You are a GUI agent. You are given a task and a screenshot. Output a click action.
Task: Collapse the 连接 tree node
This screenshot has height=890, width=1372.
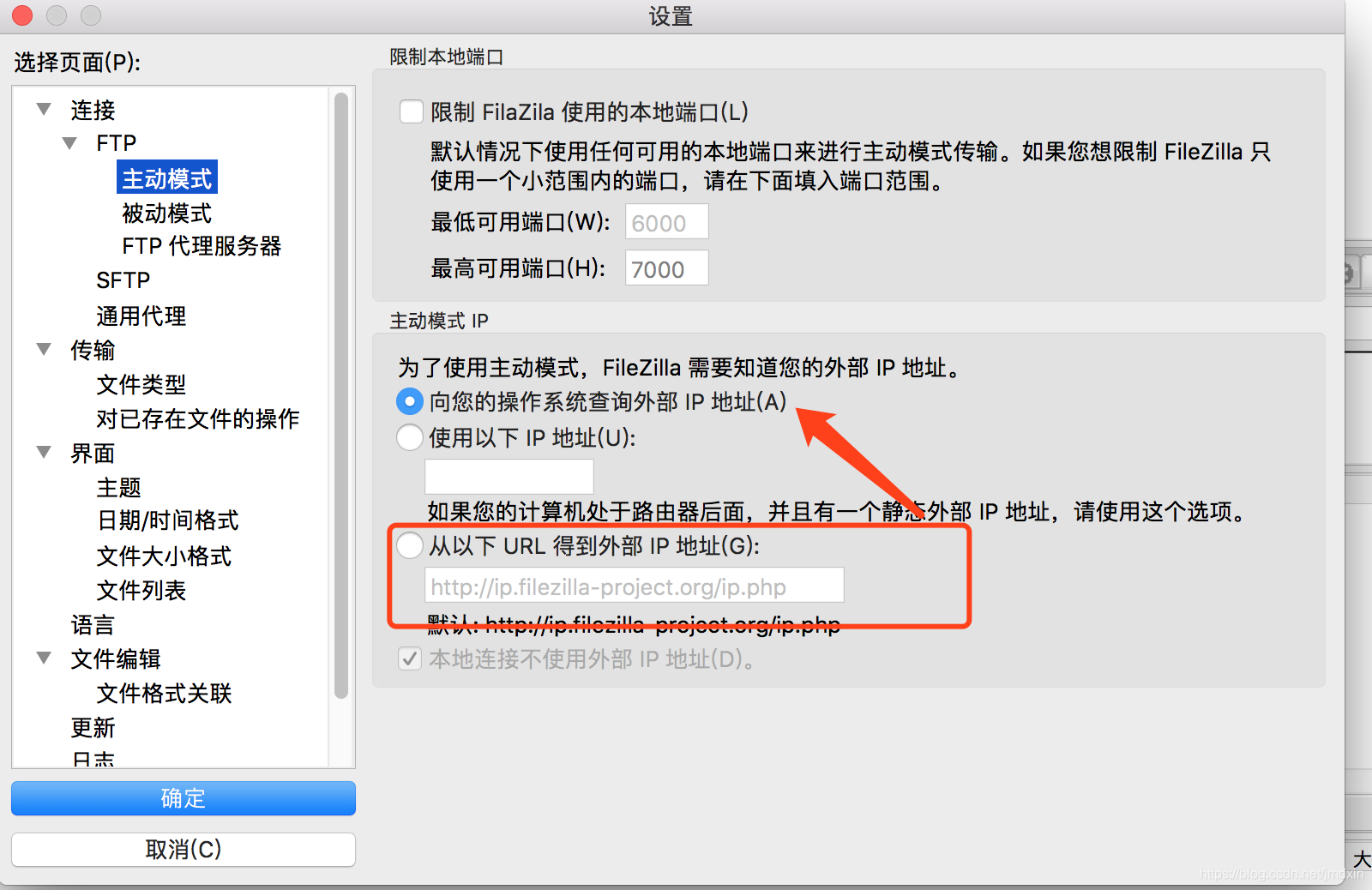pyautogui.click(x=44, y=109)
